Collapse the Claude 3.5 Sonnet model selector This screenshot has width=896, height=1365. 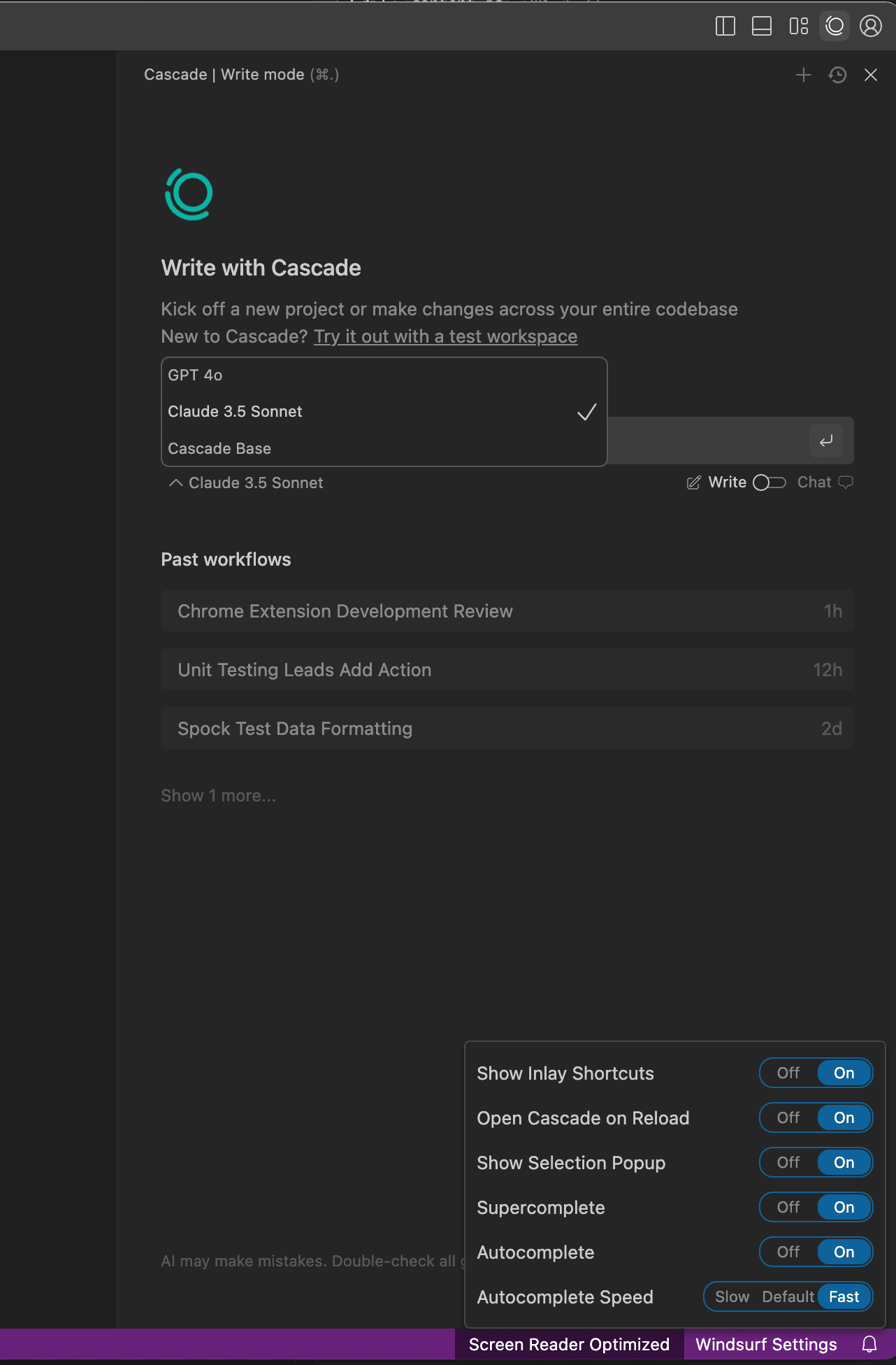click(246, 483)
